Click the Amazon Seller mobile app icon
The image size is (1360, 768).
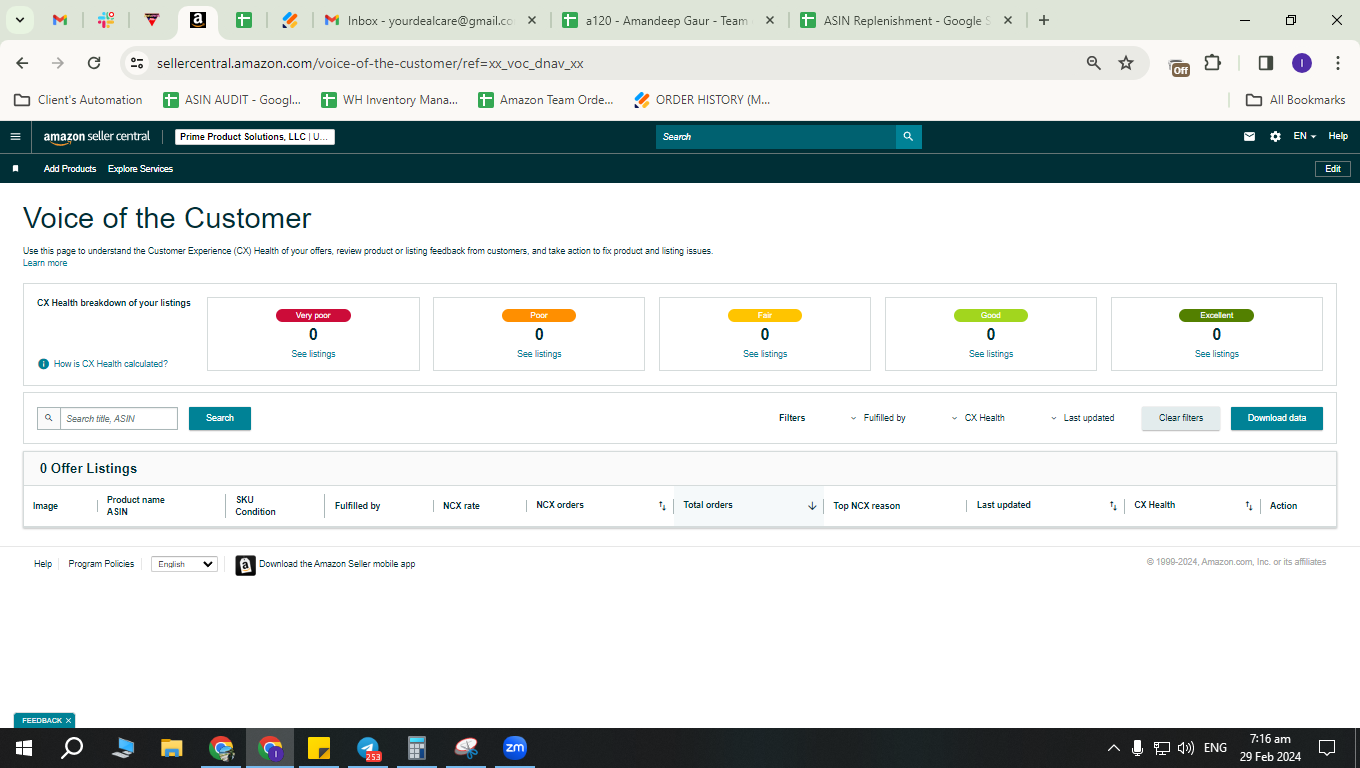245,565
